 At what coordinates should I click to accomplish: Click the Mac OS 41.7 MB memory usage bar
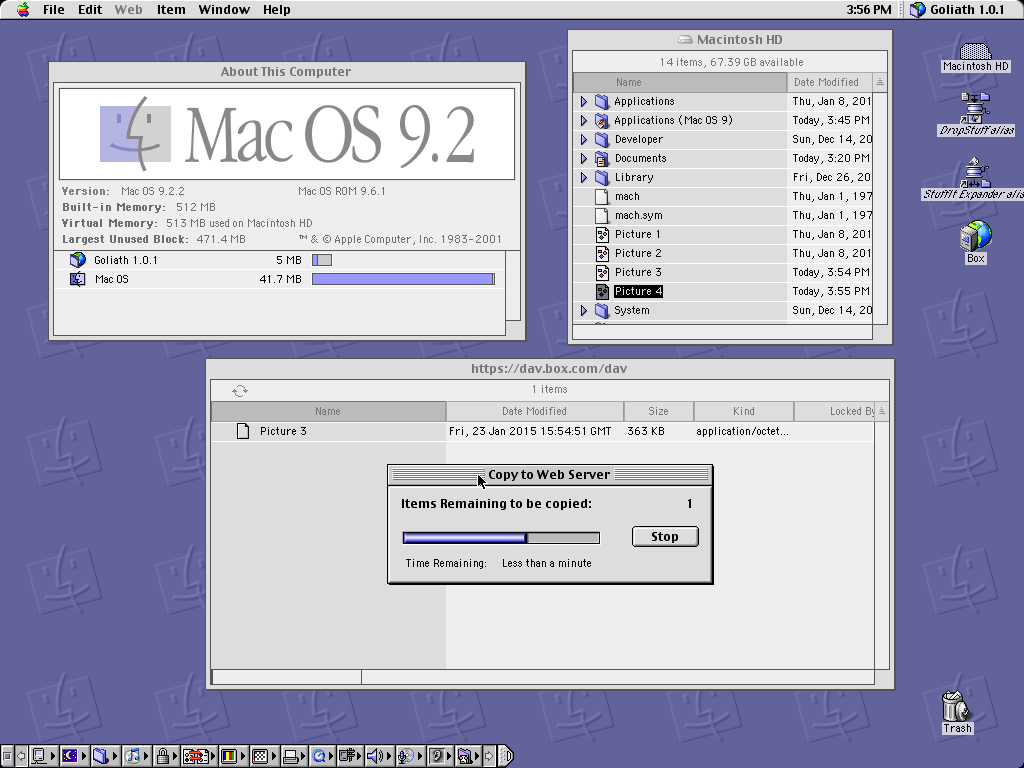[x=403, y=279]
